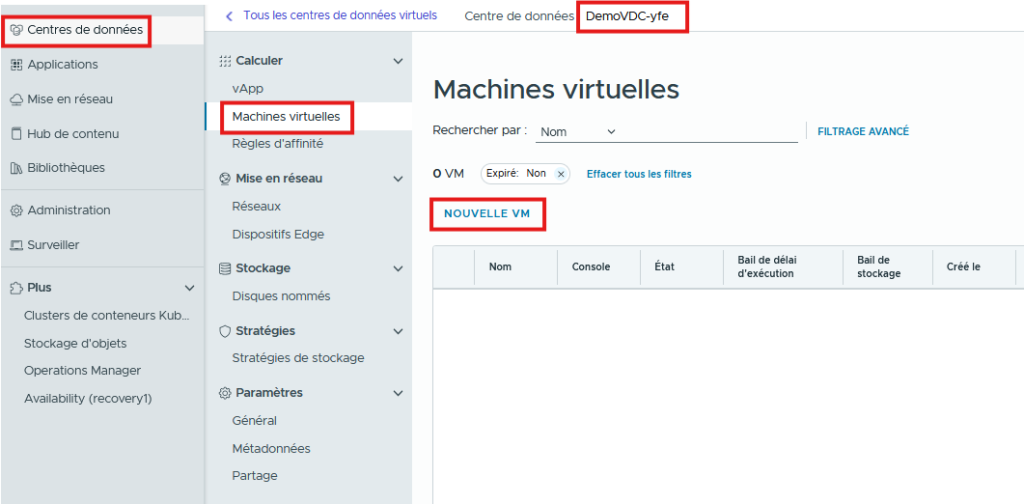Open vApp in the Calculer menu
1024x504 pixels.
(247, 89)
